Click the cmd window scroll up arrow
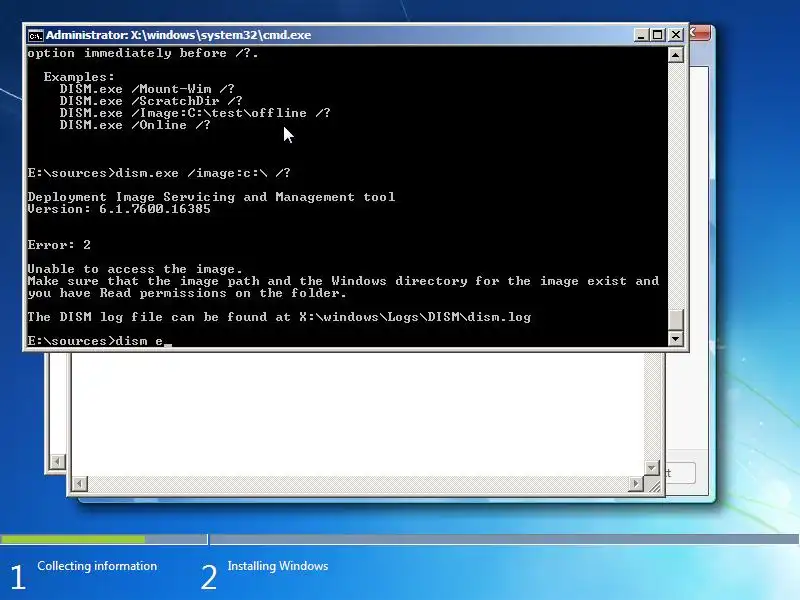This screenshot has height=600, width=800. point(676,55)
